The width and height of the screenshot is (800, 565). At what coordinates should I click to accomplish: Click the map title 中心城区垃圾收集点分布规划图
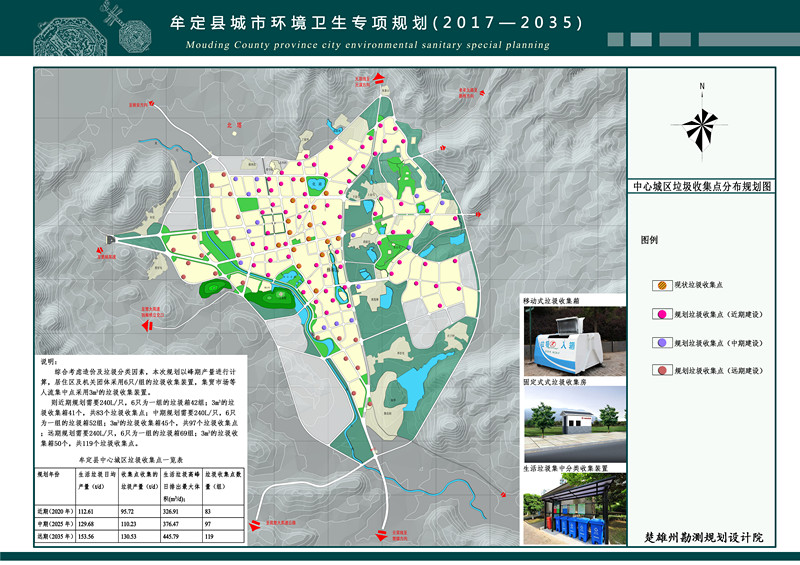(701, 187)
